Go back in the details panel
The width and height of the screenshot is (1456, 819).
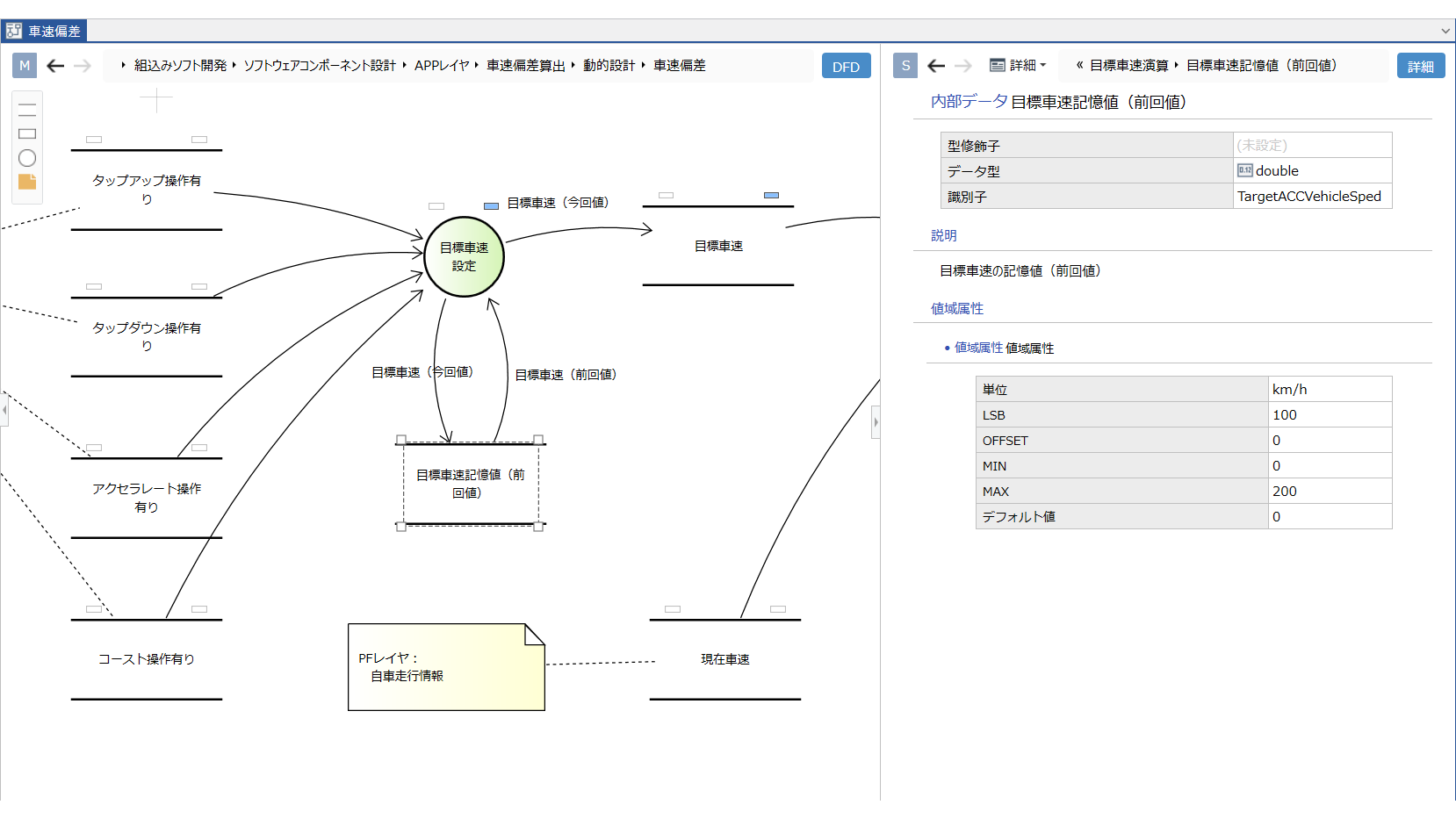pyautogui.click(x=936, y=66)
